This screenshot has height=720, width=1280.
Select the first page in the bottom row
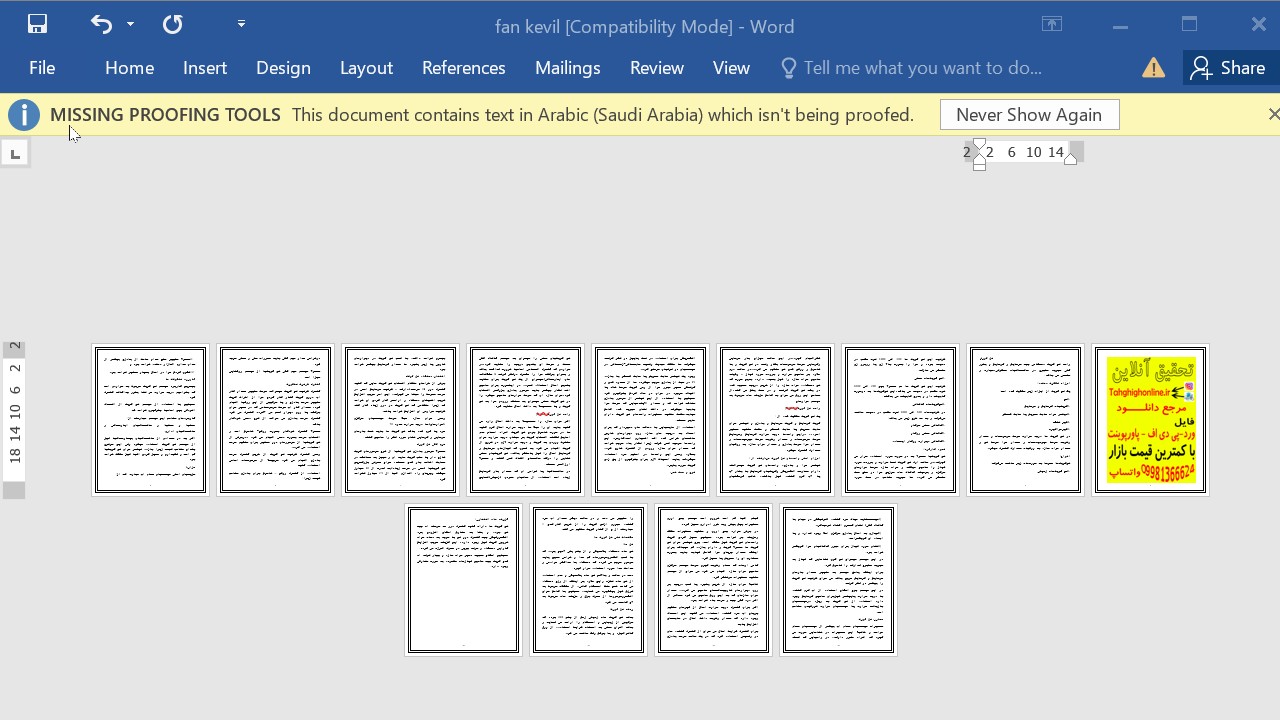[463, 580]
